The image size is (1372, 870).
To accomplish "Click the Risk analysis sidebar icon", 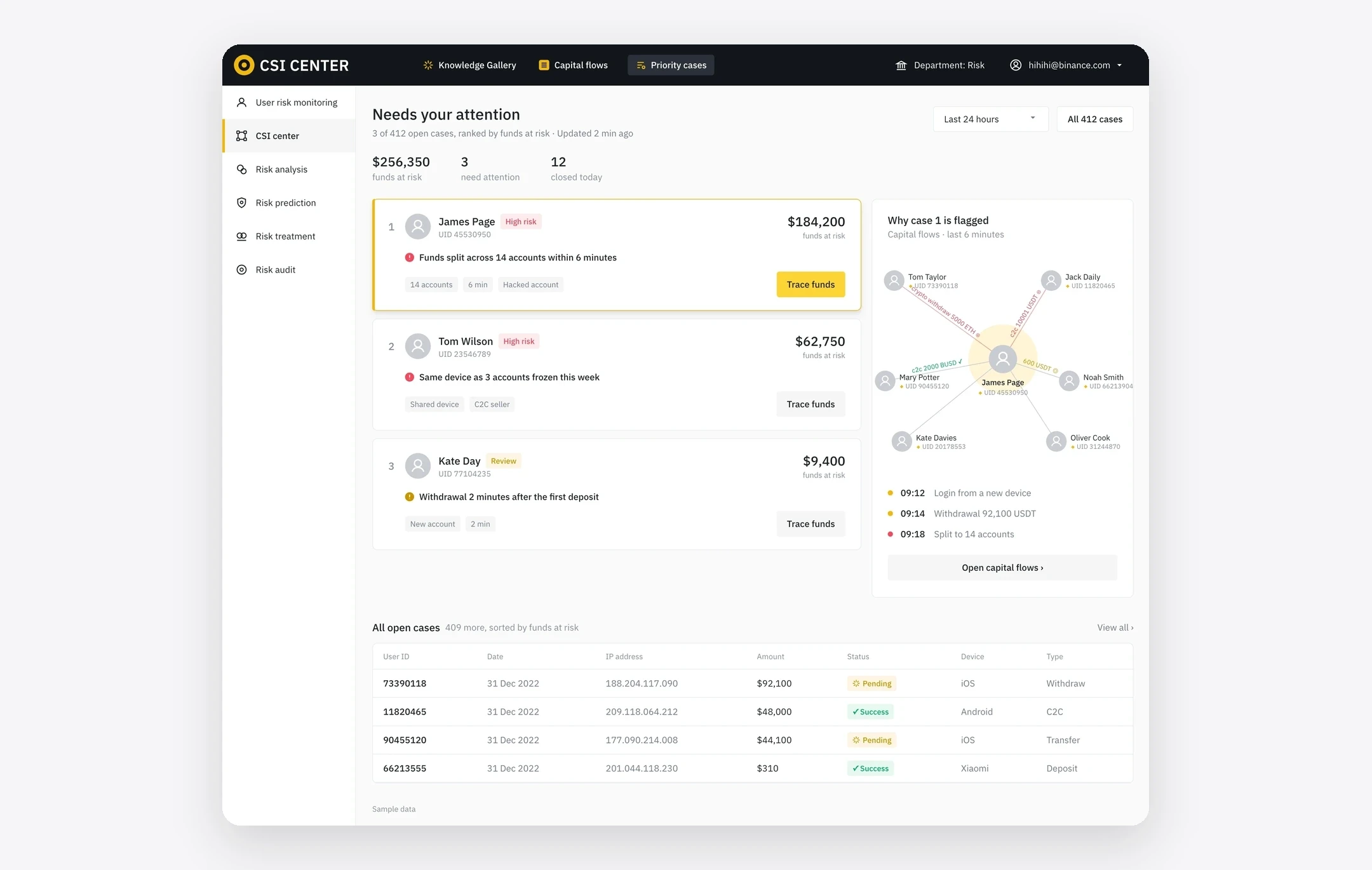I will click(241, 169).
